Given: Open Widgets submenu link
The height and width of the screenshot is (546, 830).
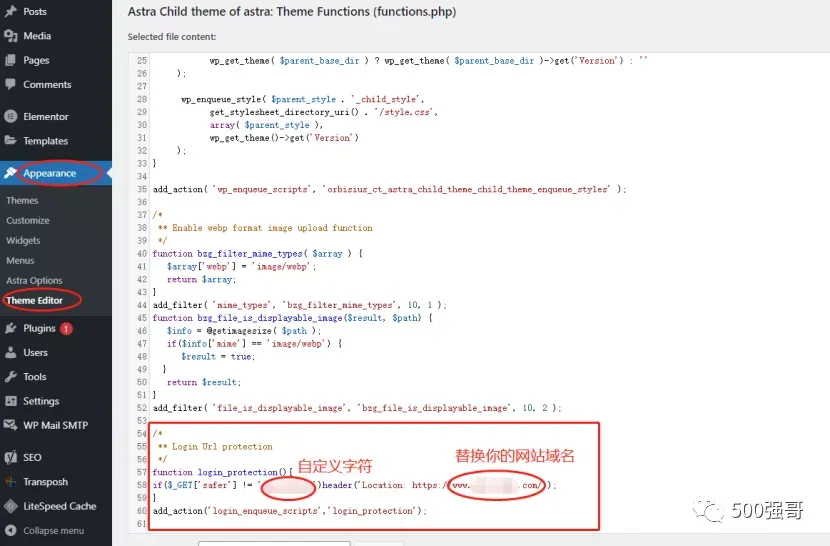Looking at the screenshot, I should [x=23, y=240].
